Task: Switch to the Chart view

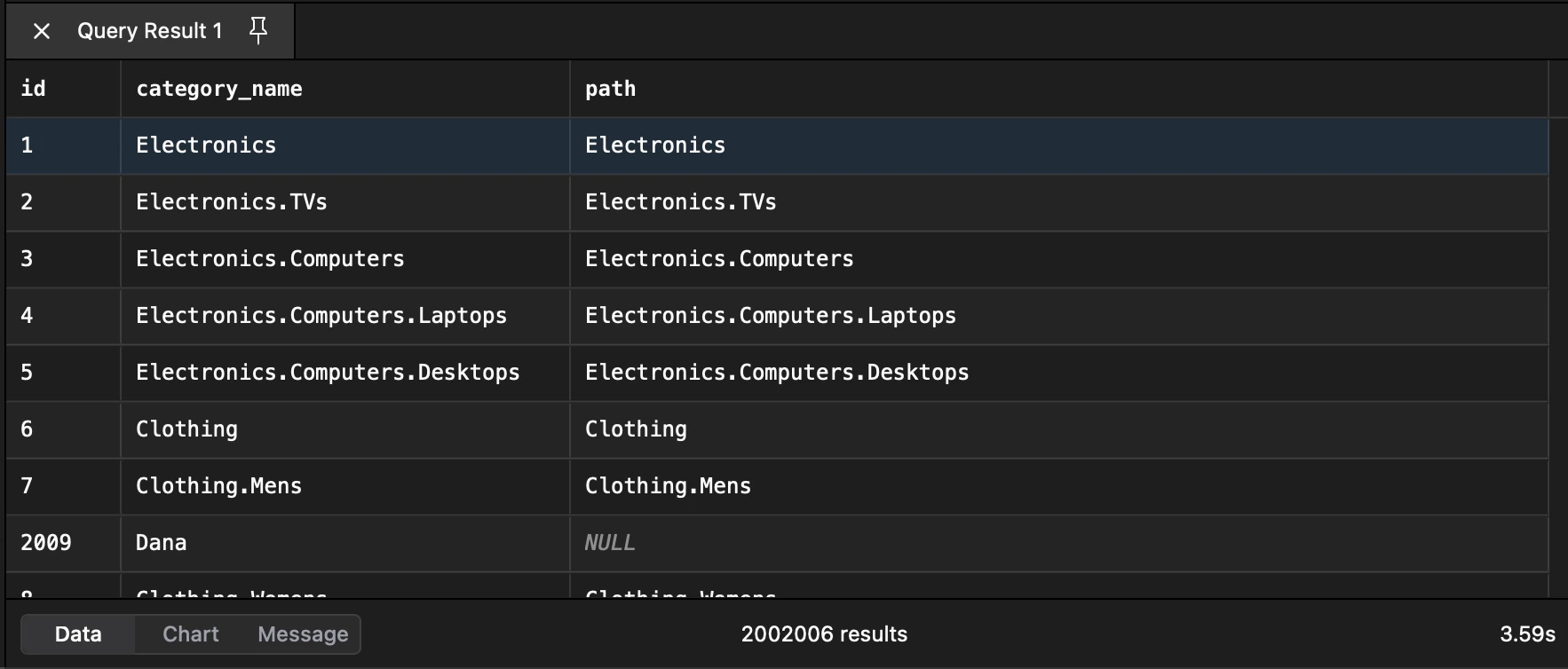Action: (x=190, y=634)
